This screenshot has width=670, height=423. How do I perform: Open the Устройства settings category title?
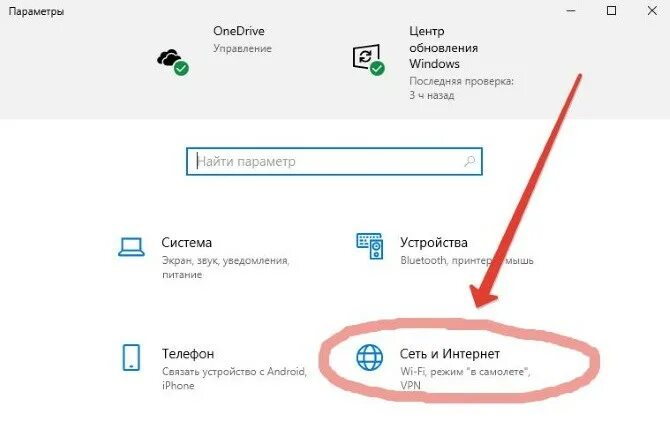tap(434, 242)
